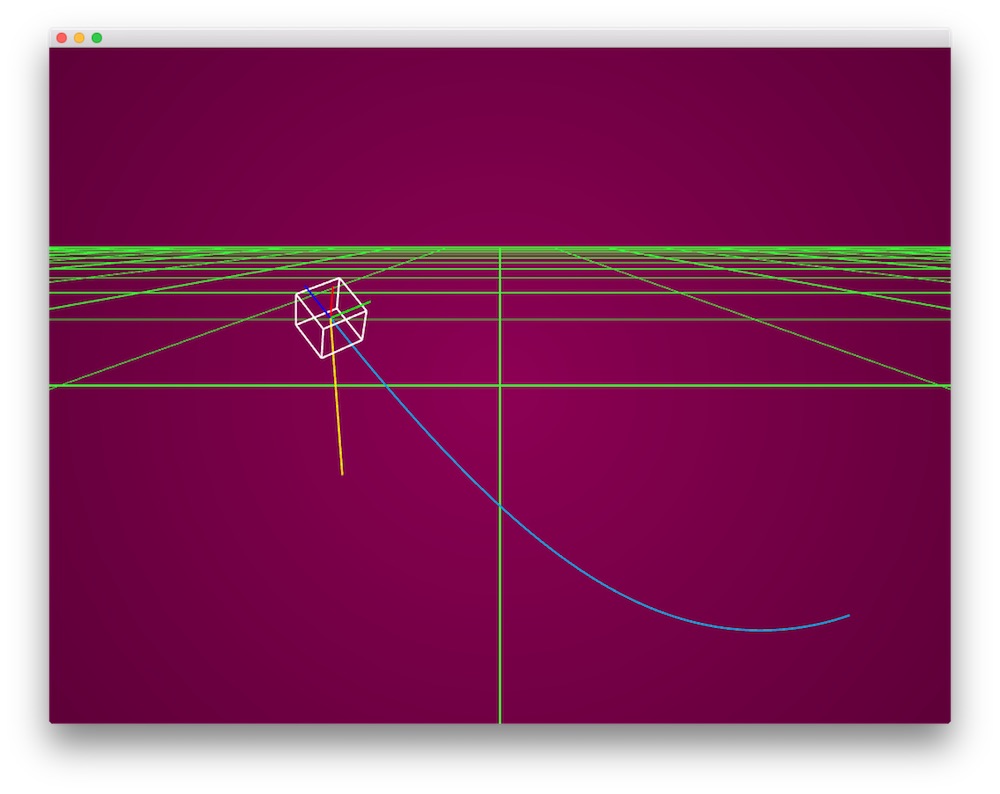Select the bottom-left corner of the cube

[x=297, y=325]
